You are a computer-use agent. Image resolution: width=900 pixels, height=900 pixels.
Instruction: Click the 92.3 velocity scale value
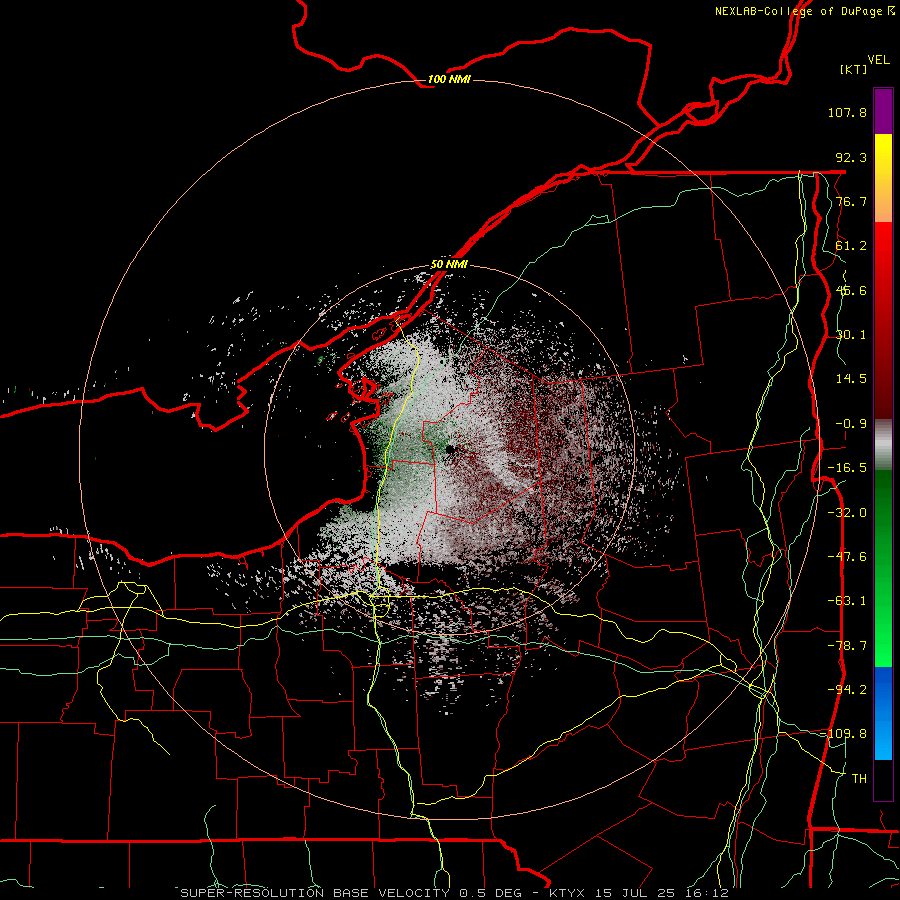pyautogui.click(x=851, y=157)
